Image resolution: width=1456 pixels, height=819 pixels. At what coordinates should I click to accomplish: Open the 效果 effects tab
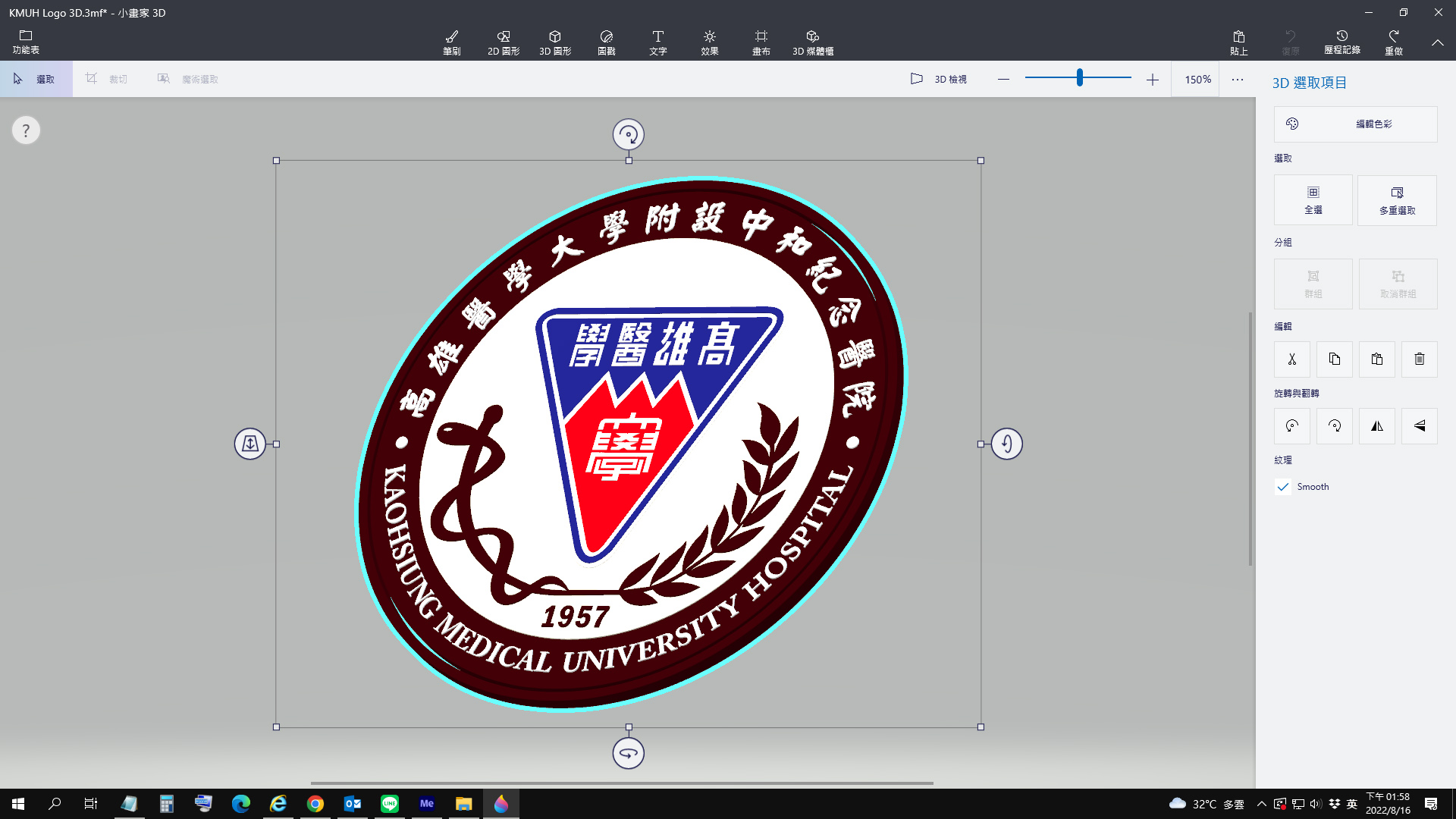(x=710, y=42)
